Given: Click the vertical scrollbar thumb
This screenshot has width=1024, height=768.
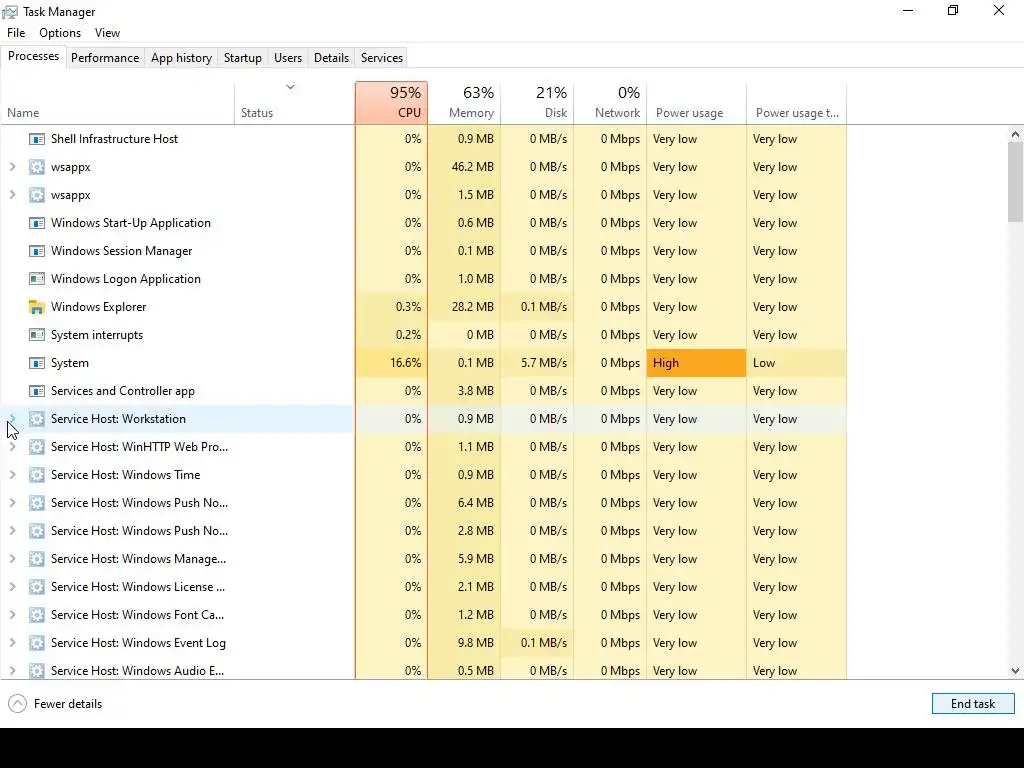Looking at the screenshot, I should (1015, 182).
